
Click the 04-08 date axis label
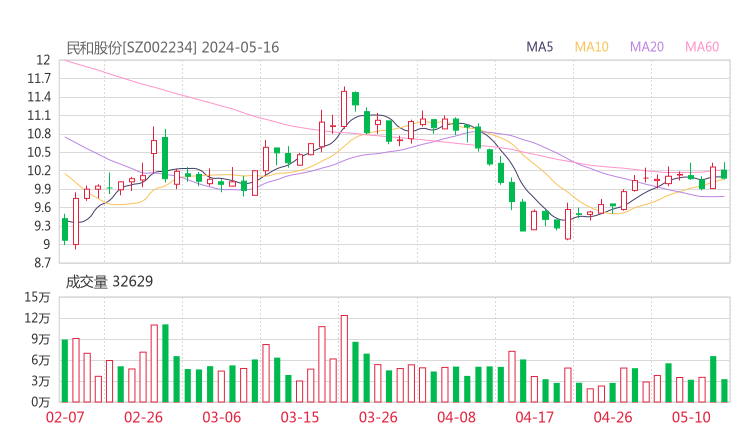tap(456, 417)
